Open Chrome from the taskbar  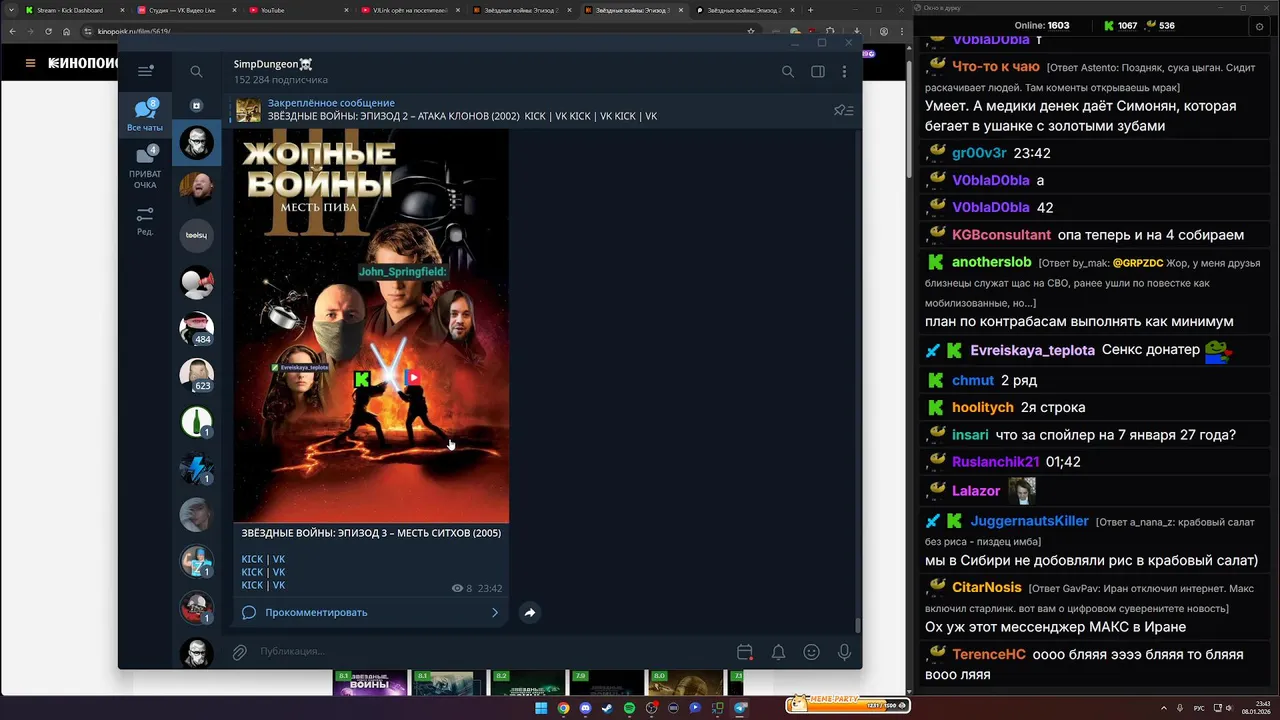tap(563, 708)
